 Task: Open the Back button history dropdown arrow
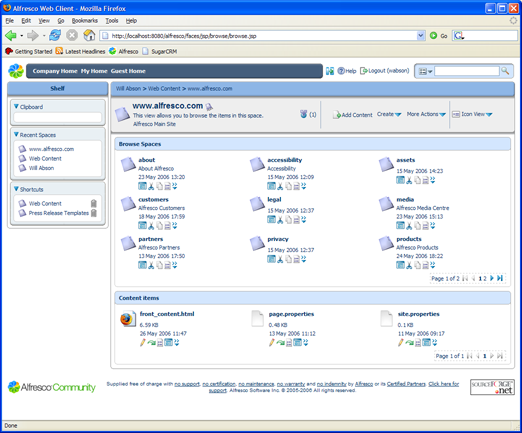click(21, 35)
